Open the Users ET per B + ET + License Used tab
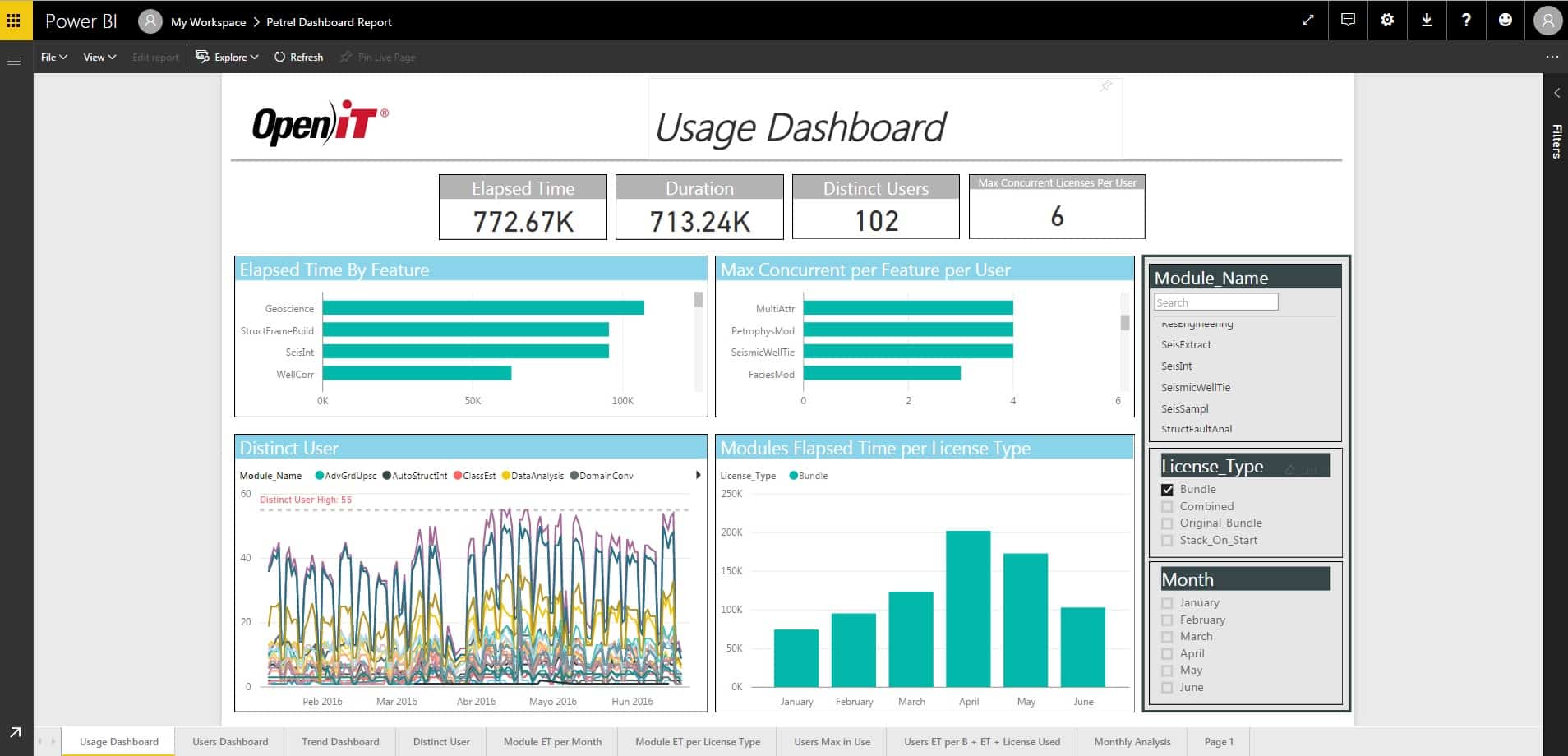 click(982, 741)
